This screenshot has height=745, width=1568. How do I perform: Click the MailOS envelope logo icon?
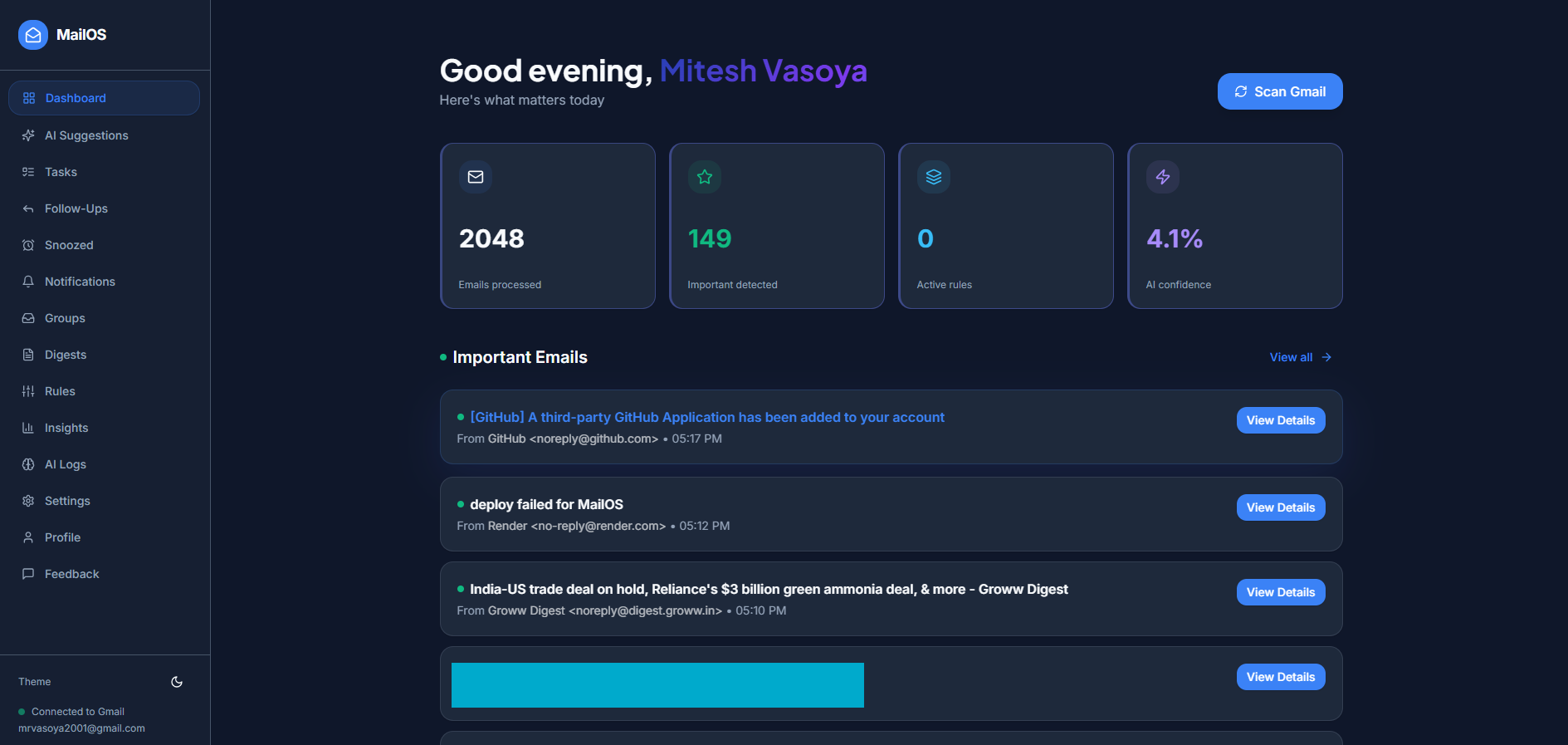coord(33,35)
